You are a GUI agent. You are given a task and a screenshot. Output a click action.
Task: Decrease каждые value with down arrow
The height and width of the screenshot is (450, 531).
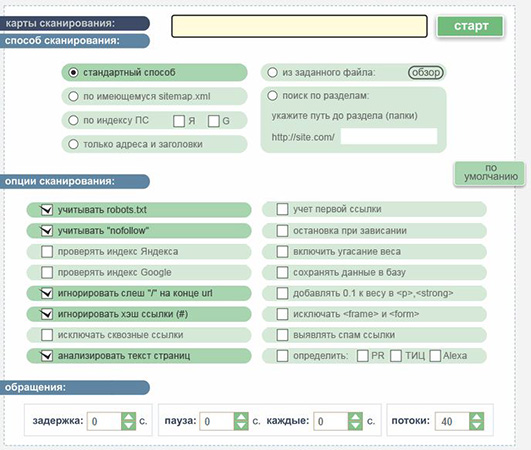coord(355,426)
